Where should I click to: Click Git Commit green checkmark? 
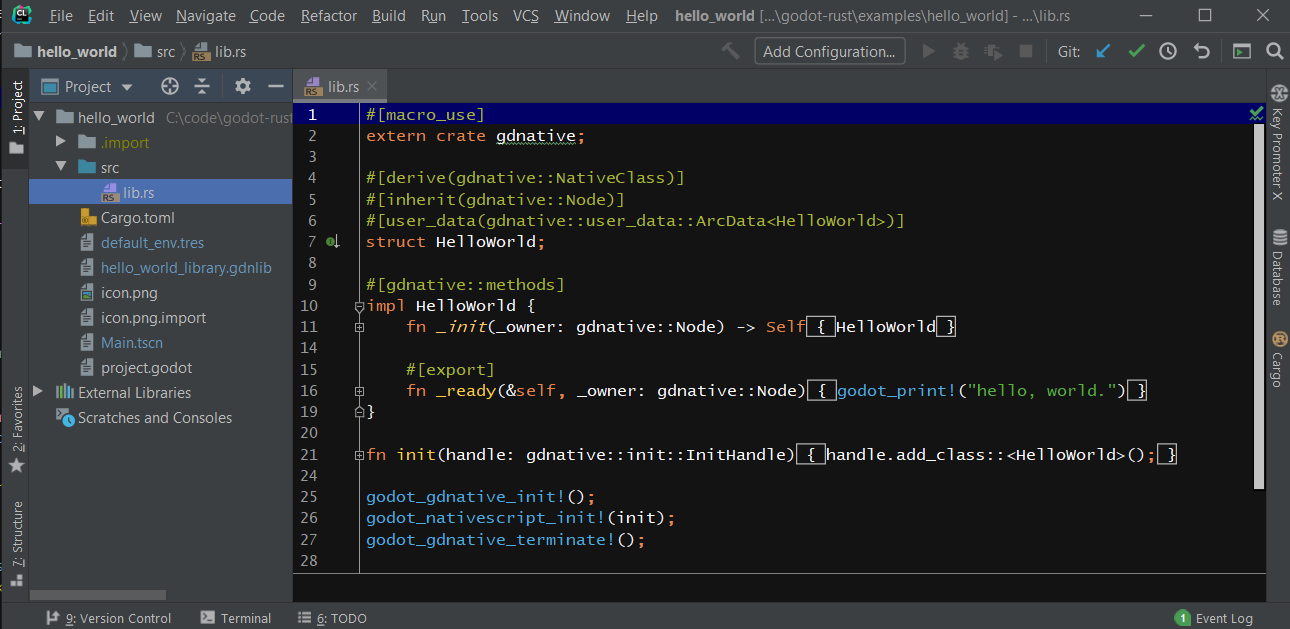[1136, 51]
